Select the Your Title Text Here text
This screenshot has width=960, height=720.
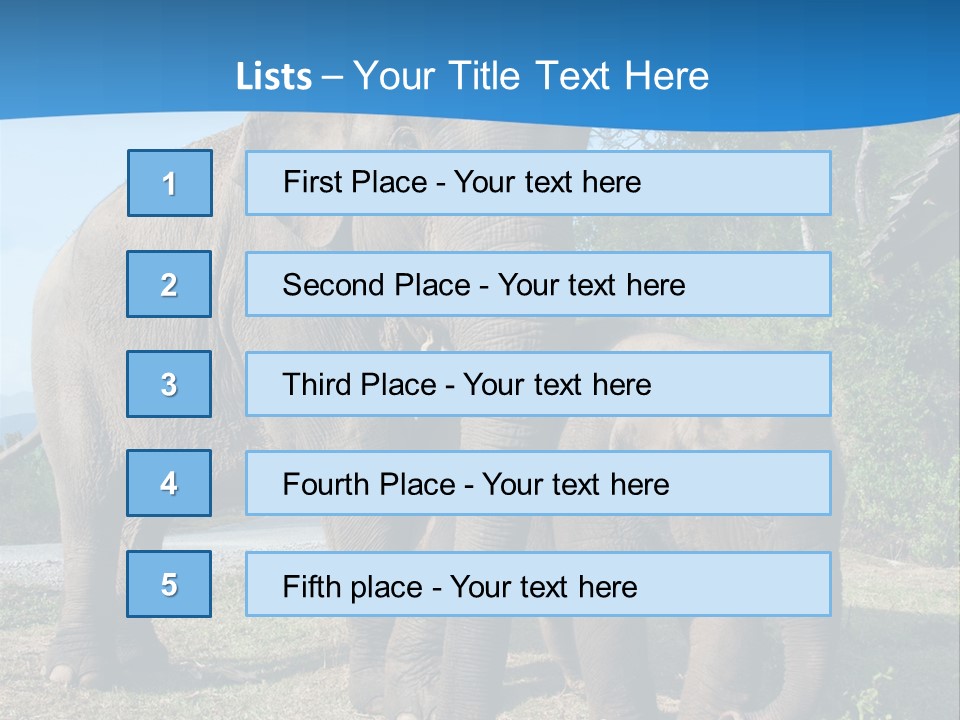[x=531, y=76]
